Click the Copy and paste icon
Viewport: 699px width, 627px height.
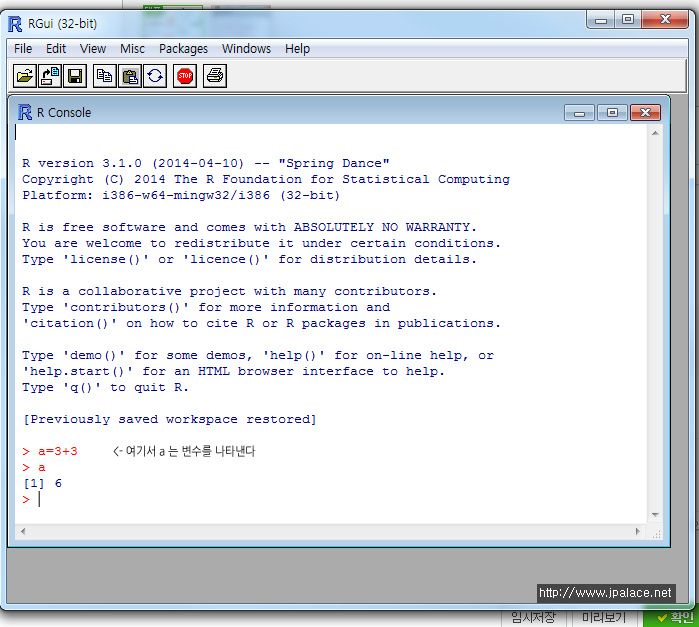pyautogui.click(x=155, y=76)
